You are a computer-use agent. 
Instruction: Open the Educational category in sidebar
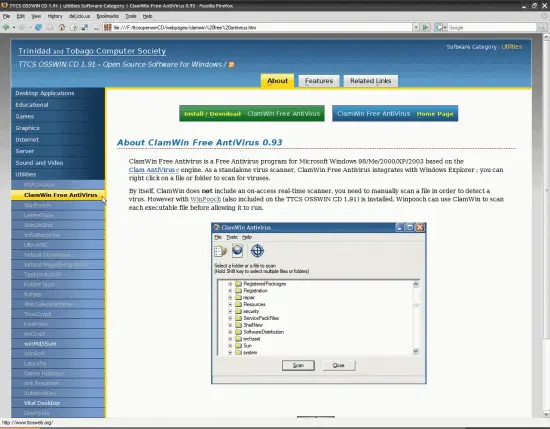58,105
